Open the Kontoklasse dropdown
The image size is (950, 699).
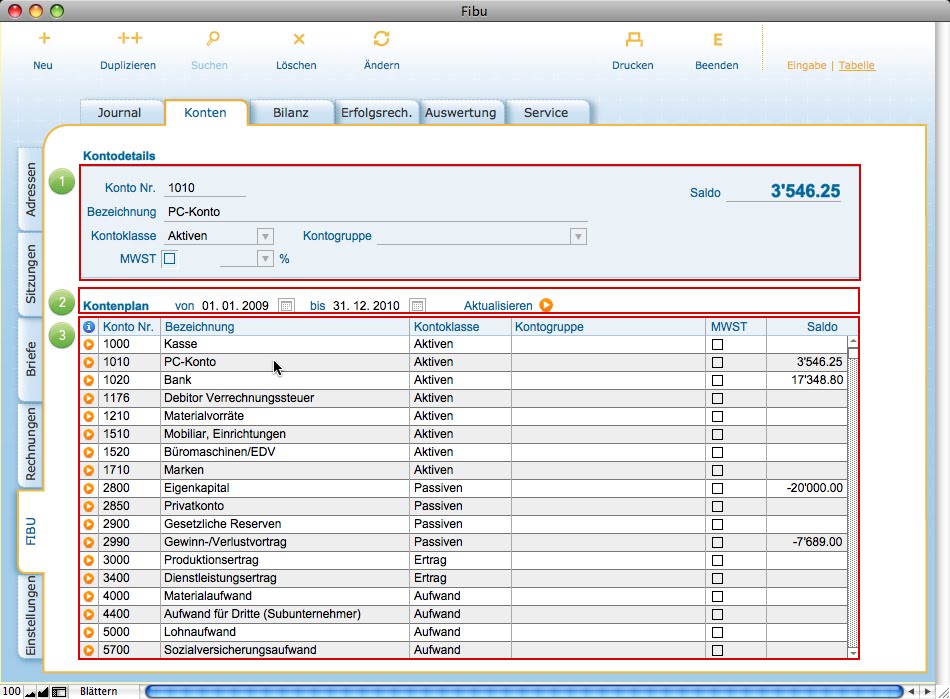tap(265, 236)
